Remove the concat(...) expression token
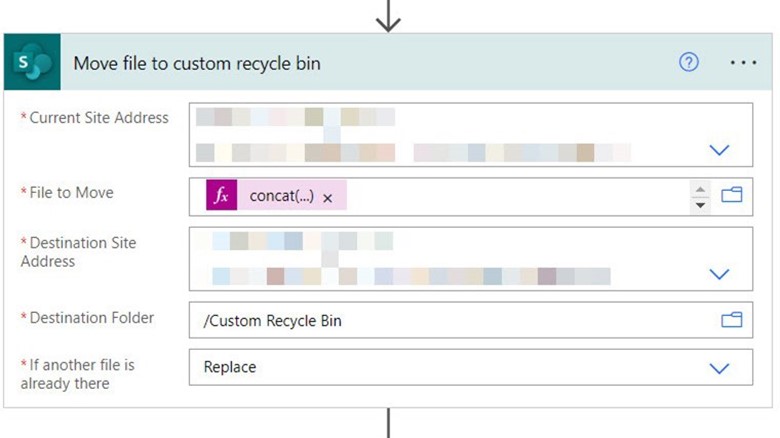780x438 pixels. pos(328,198)
